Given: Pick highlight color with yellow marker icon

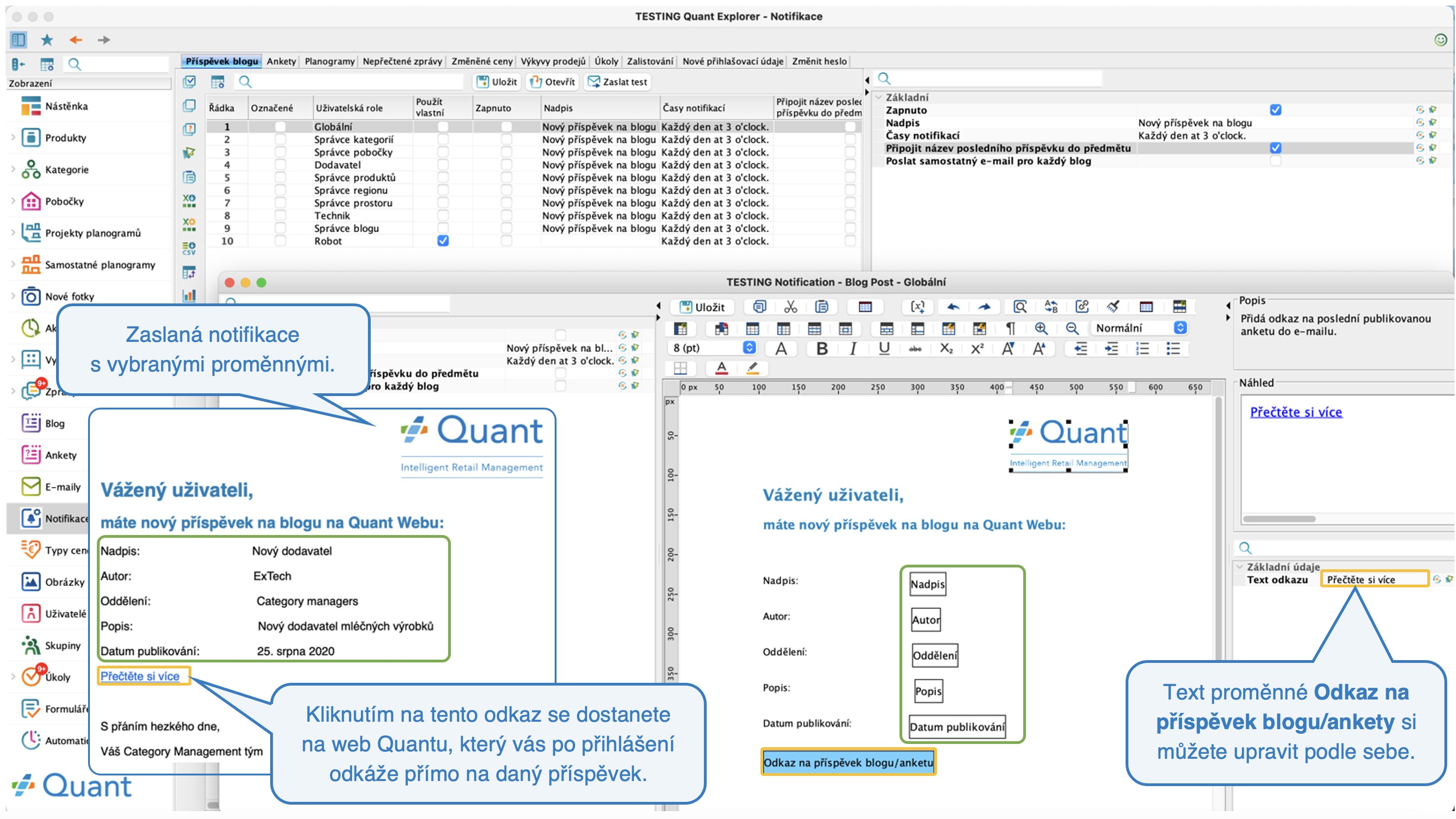Looking at the screenshot, I should [x=752, y=368].
